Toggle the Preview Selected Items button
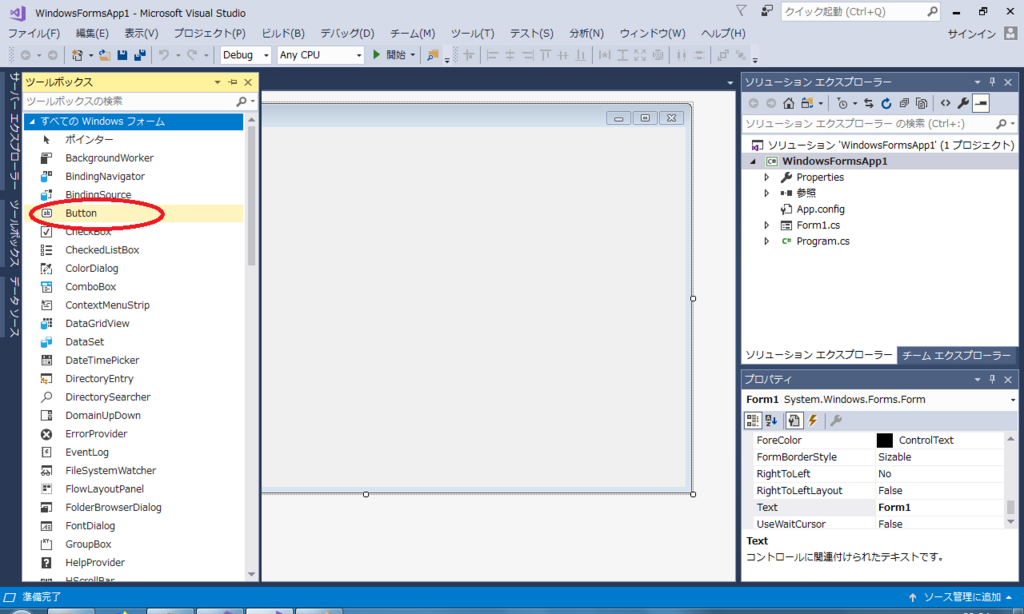Viewport: 1024px width, 614px height. [x=981, y=103]
